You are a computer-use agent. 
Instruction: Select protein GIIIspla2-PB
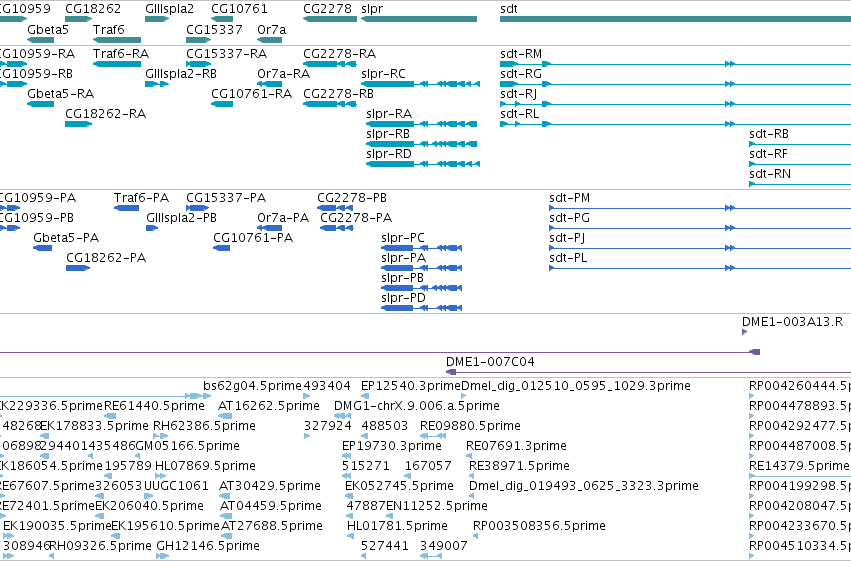pyautogui.click(x=181, y=218)
